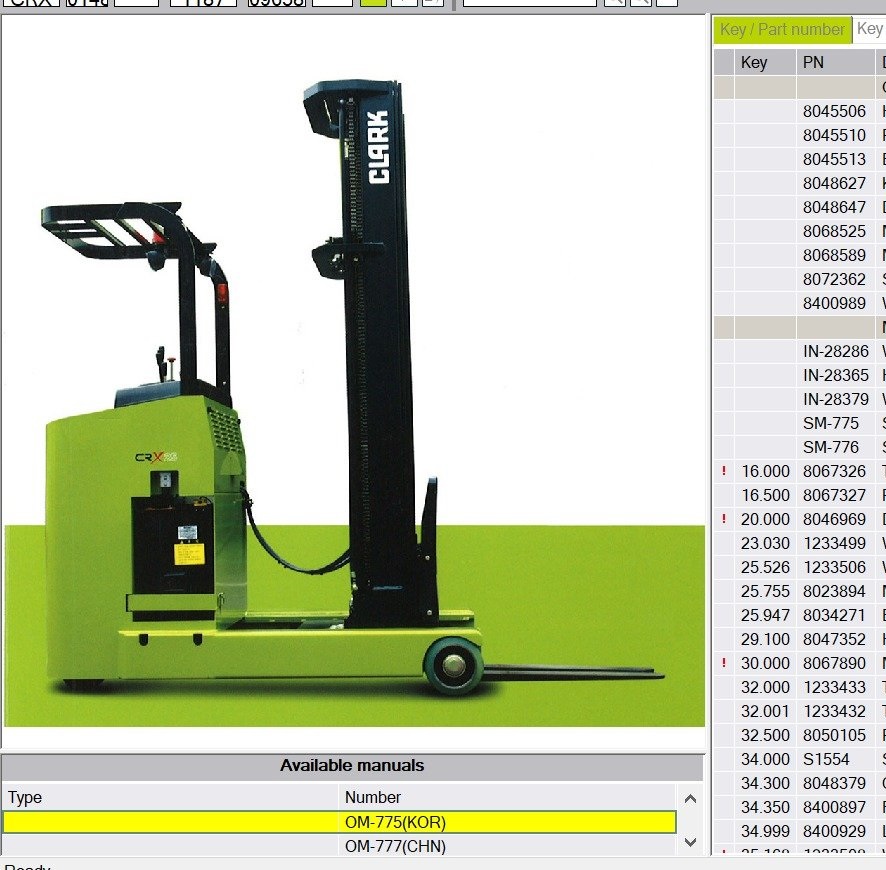
Task: Click the Number column header in manuals
Action: pyautogui.click(x=507, y=797)
